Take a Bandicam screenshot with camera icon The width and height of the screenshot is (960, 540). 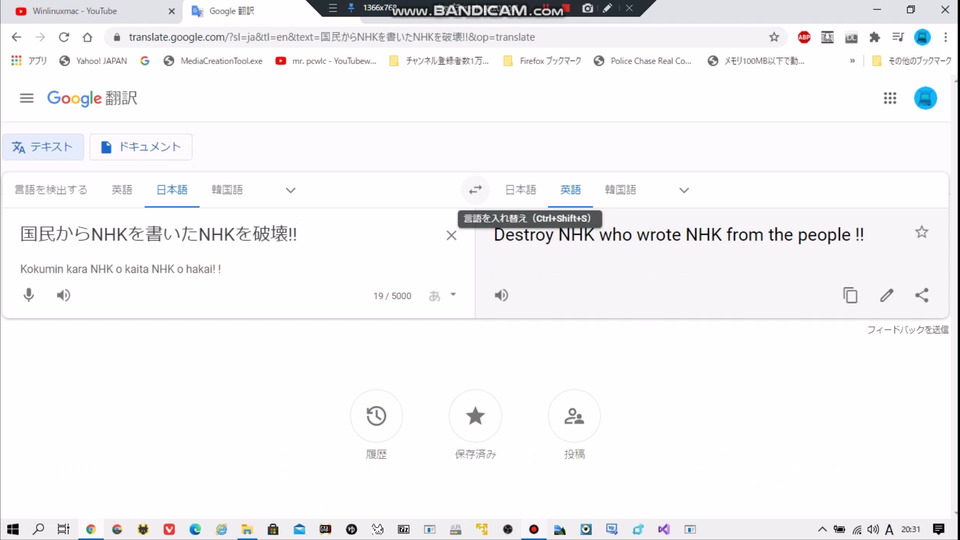(587, 8)
